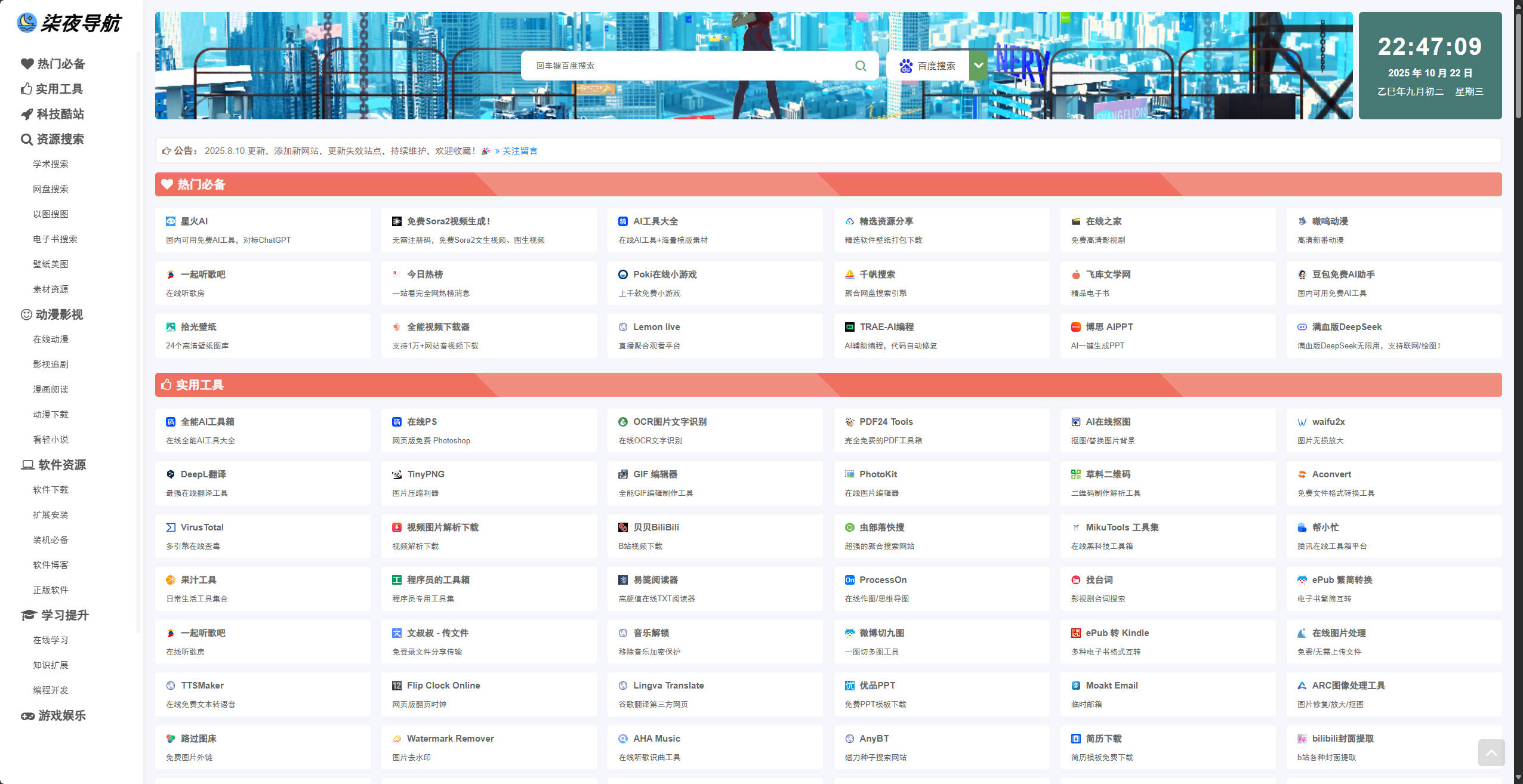The width and height of the screenshot is (1523, 784).
Task: Click the 星火AI site icon
Action: point(171,221)
